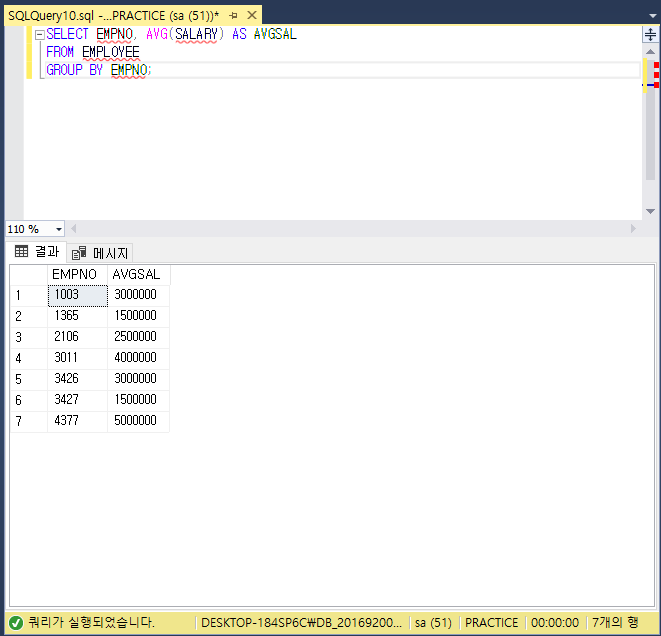This screenshot has height=636, width=661.
Task: Select the EMPNO column header
Action: tap(78, 275)
